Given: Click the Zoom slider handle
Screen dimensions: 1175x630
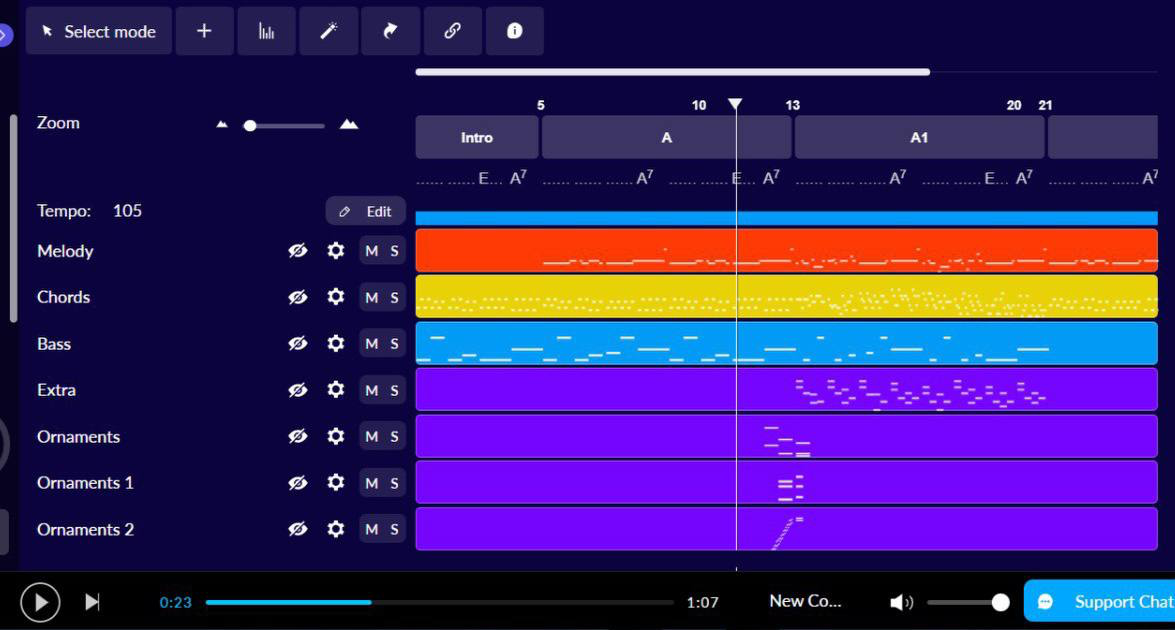Looking at the screenshot, I should [250, 125].
